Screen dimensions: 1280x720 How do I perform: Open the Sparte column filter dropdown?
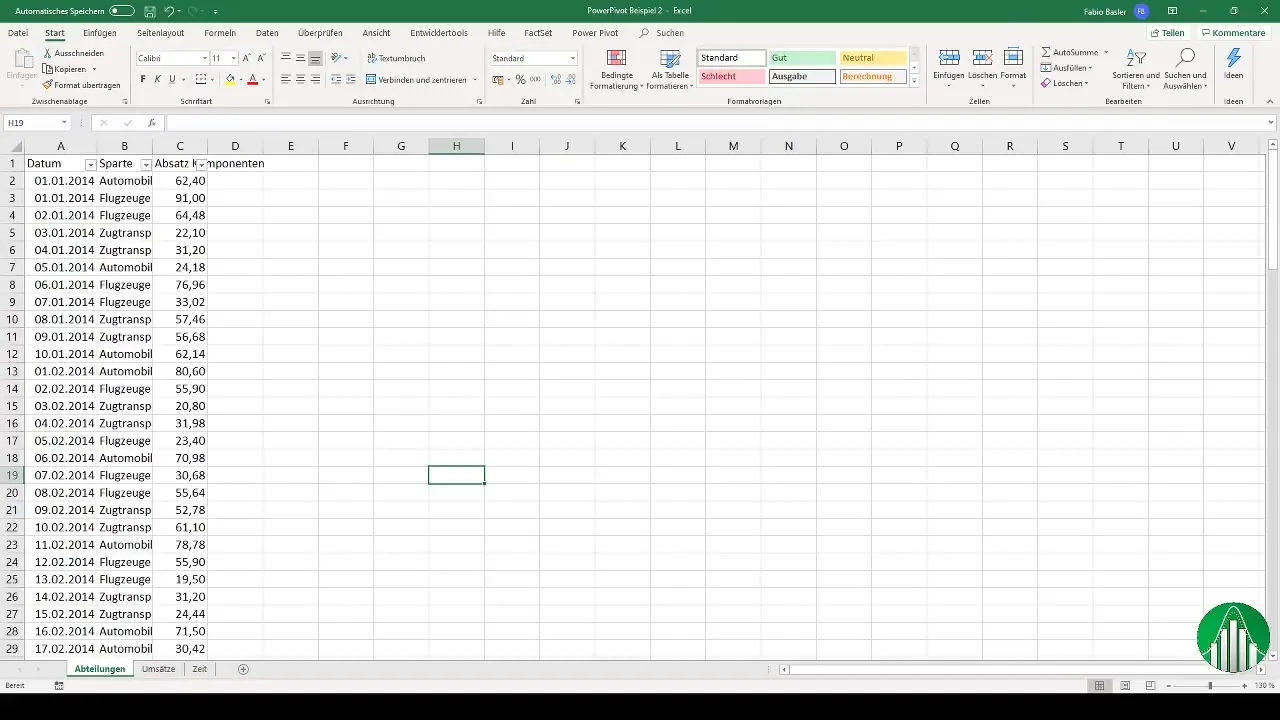click(146, 164)
